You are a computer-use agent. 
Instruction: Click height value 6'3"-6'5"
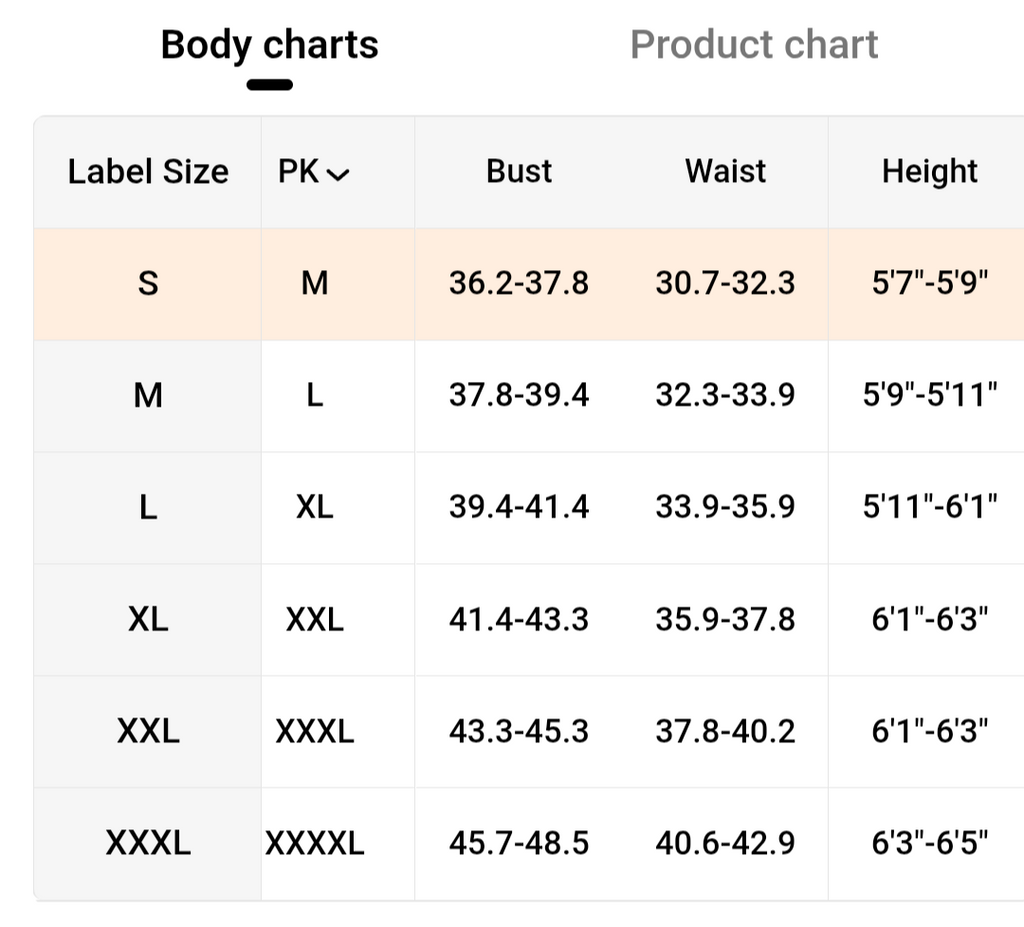click(x=929, y=844)
